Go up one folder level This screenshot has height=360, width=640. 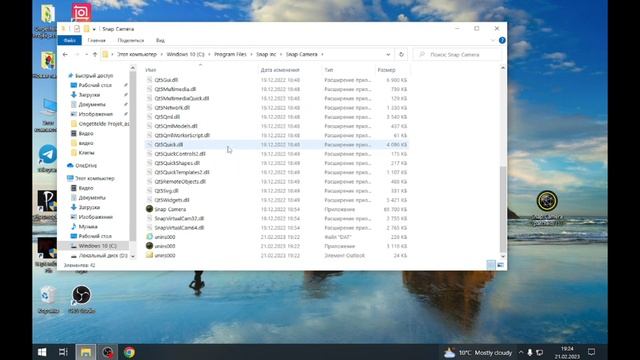click(x=95, y=54)
